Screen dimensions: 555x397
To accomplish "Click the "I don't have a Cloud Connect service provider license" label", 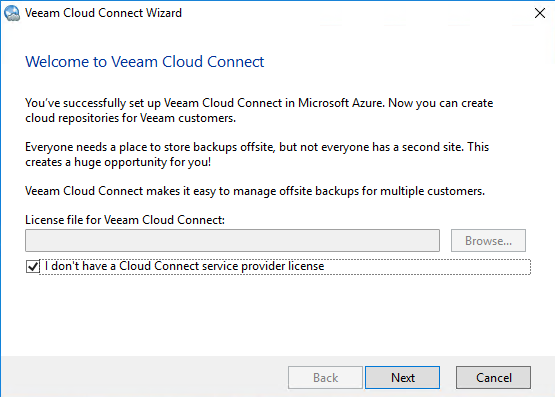I will [184, 266].
